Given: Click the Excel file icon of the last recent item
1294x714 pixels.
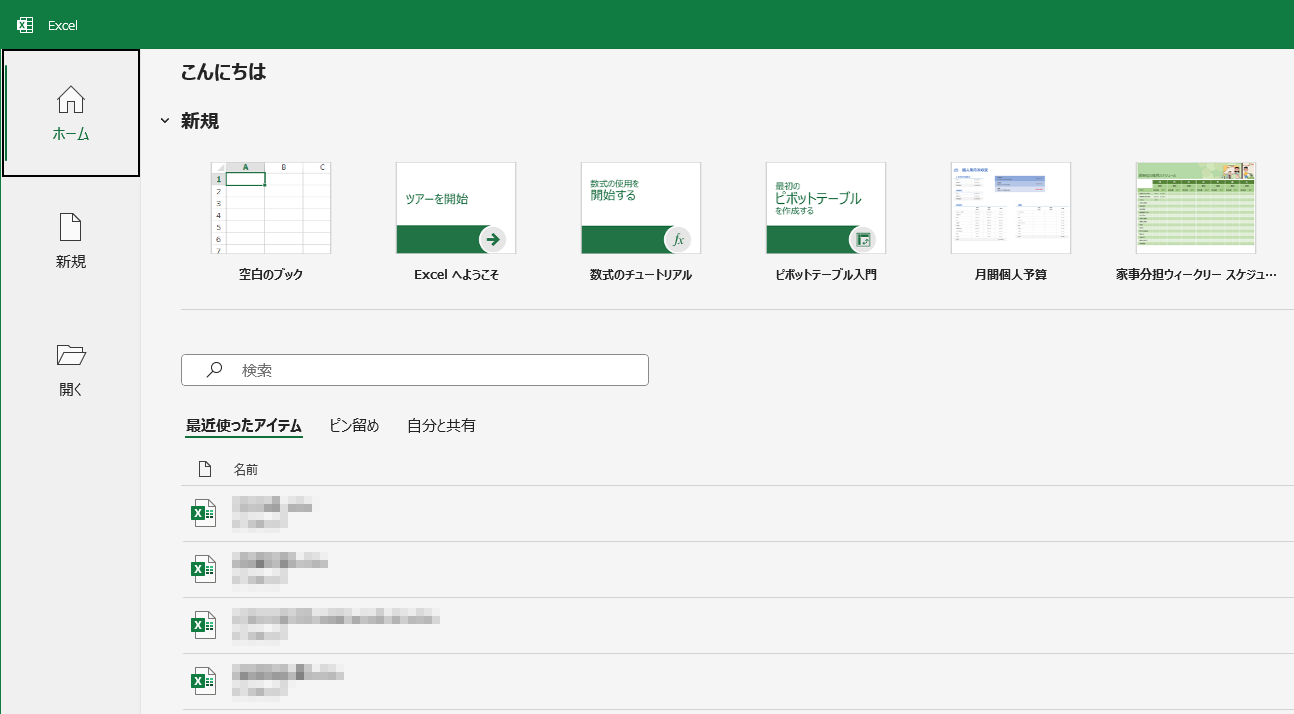Looking at the screenshot, I should click(204, 679).
